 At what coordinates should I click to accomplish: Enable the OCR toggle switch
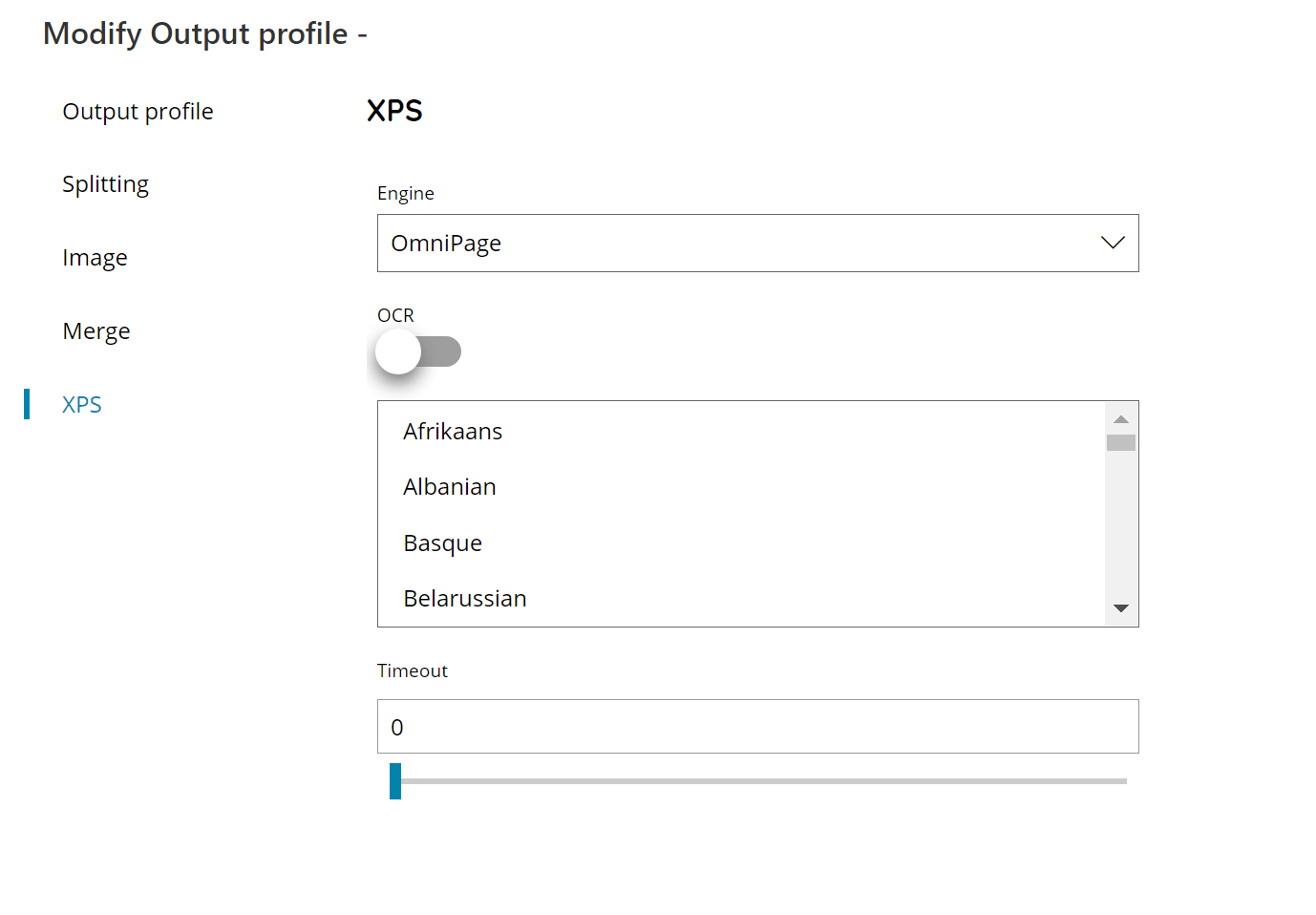coord(417,351)
